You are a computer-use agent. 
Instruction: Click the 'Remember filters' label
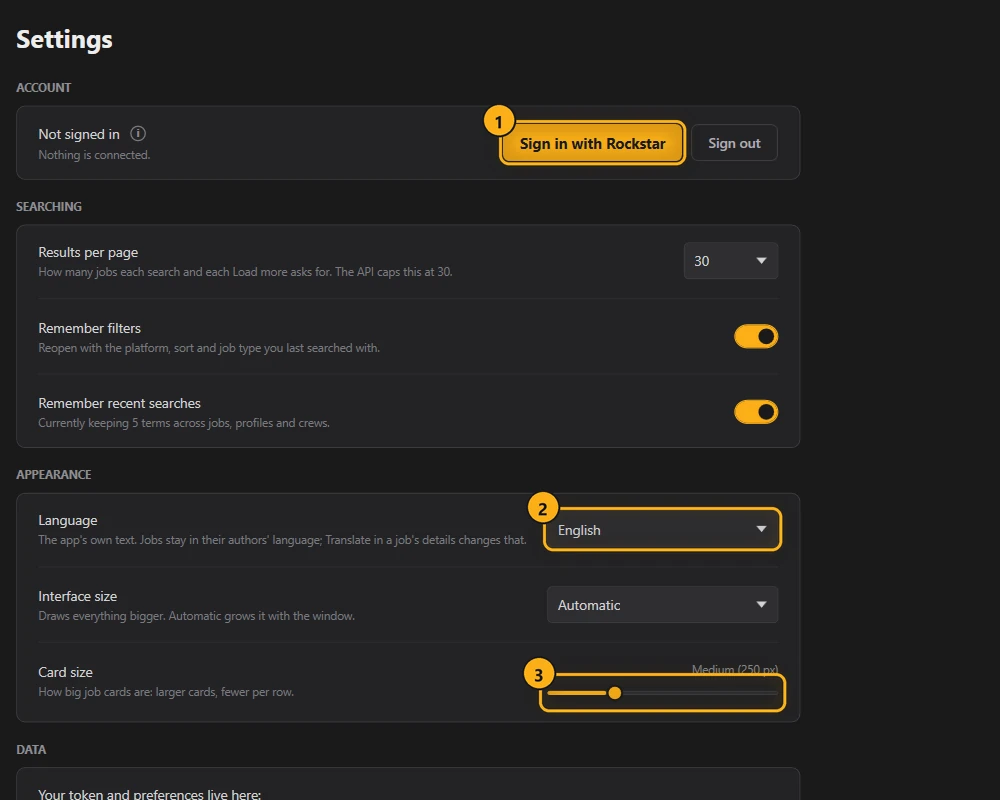89,329
